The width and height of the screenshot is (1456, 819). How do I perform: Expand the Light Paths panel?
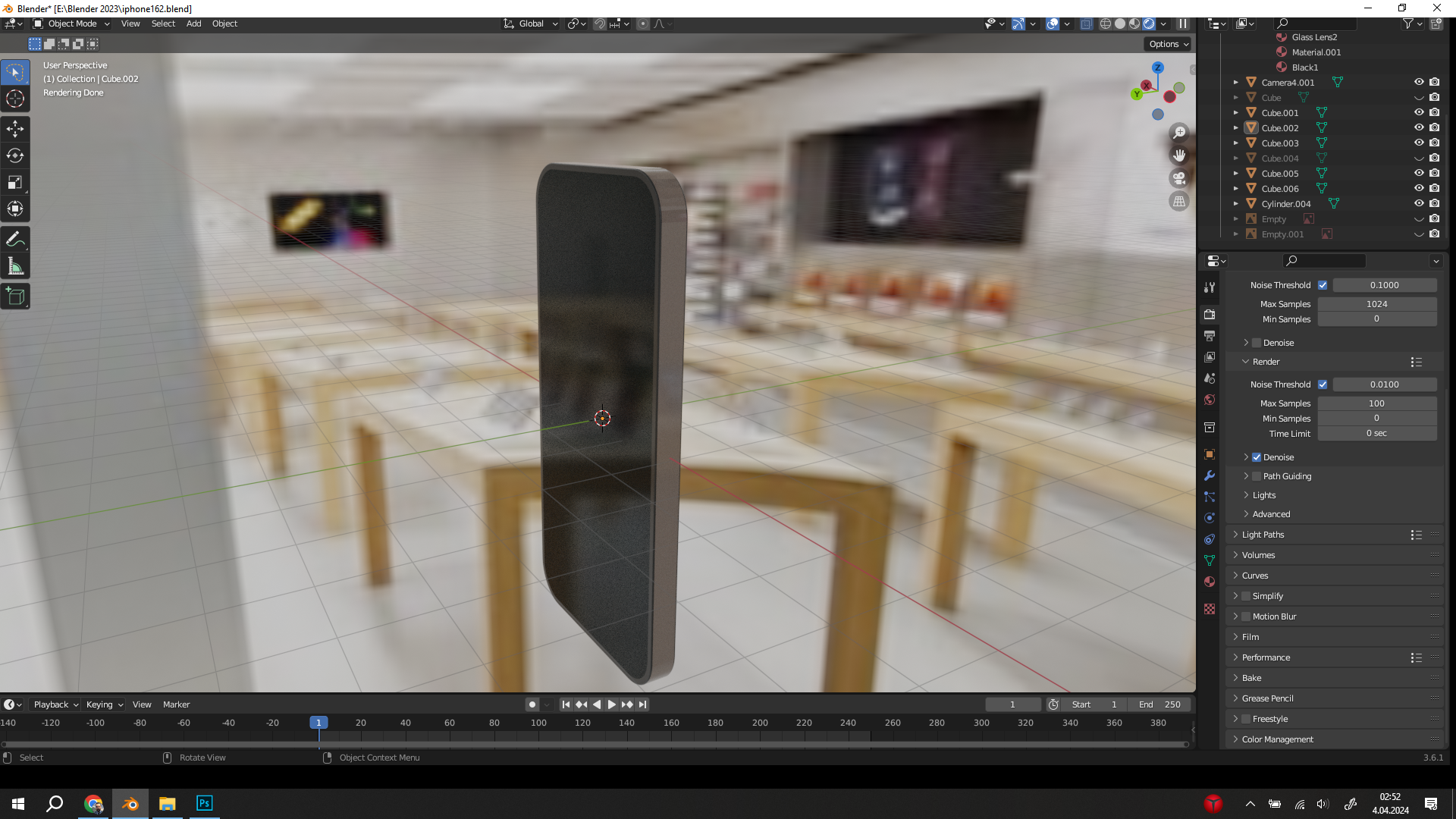[1263, 535]
